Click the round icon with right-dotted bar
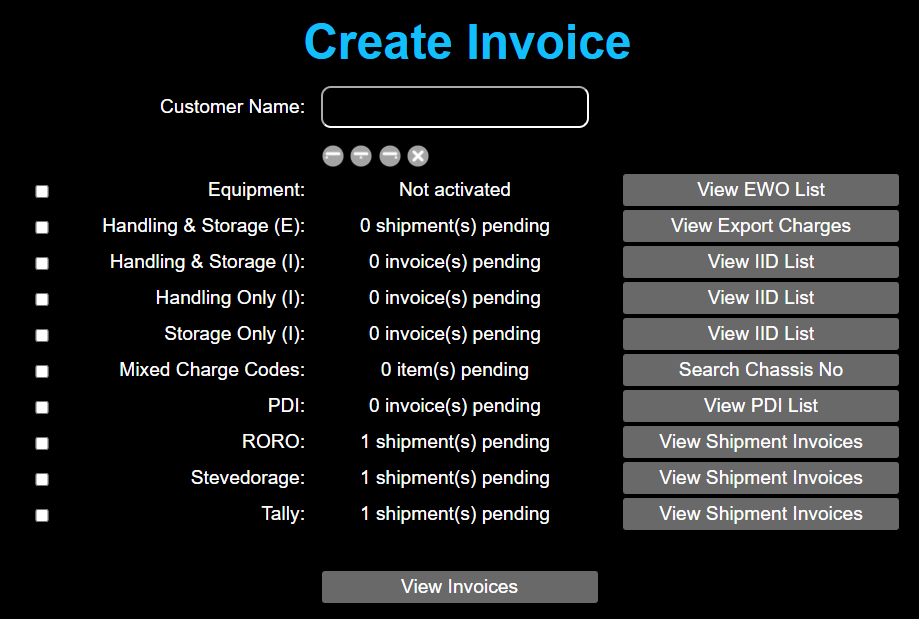The image size is (919, 619). 390,156
